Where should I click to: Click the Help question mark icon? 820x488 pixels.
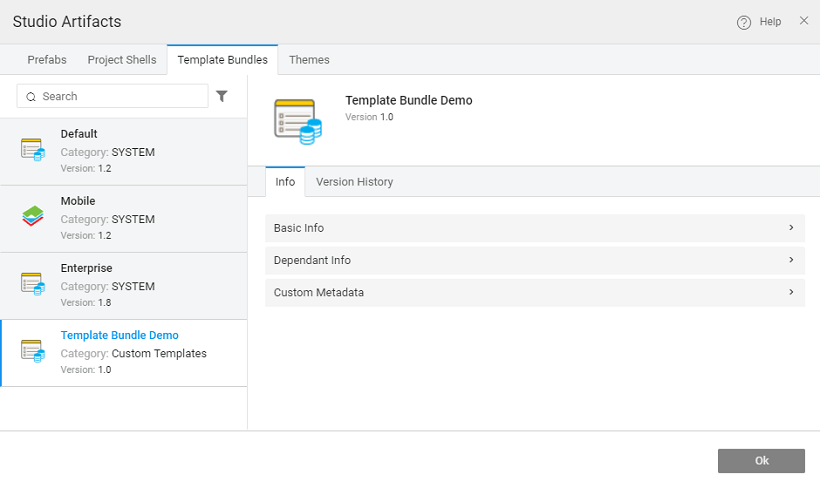(744, 22)
